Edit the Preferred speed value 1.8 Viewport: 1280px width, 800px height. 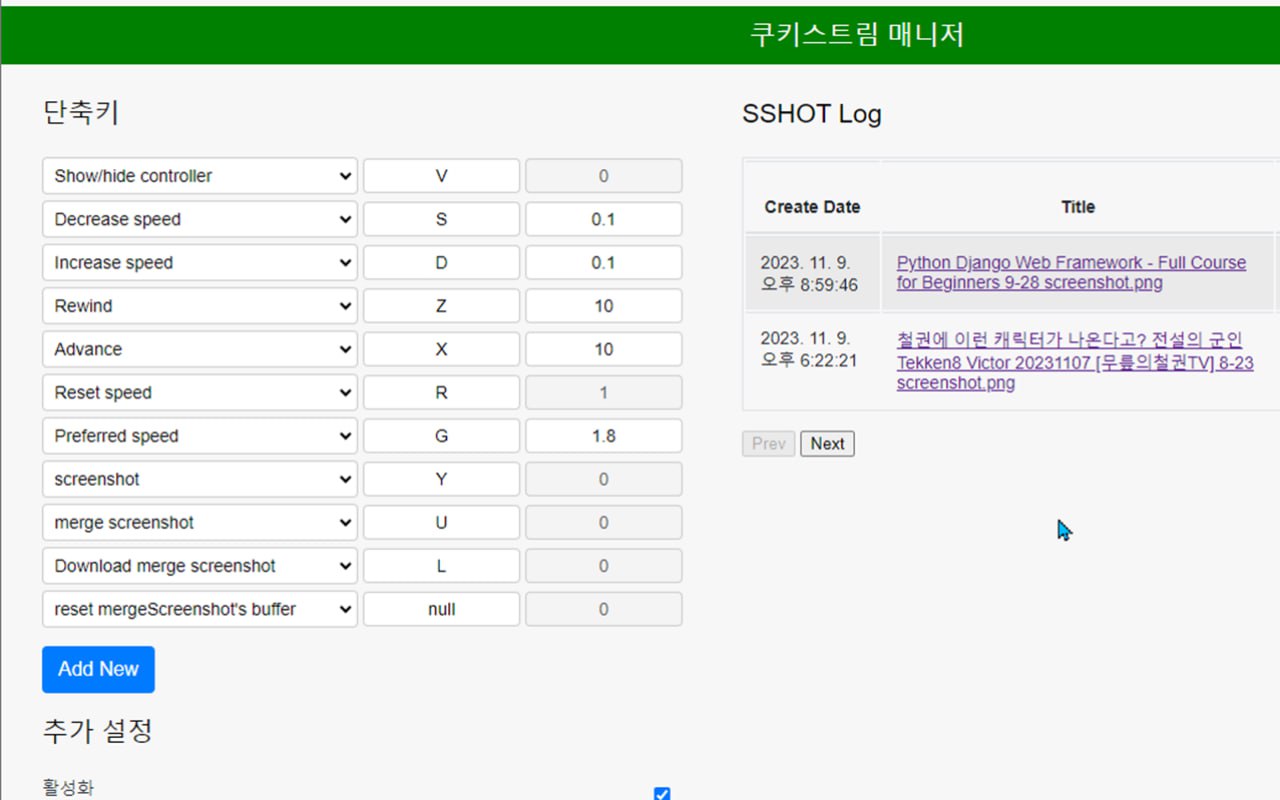click(604, 436)
